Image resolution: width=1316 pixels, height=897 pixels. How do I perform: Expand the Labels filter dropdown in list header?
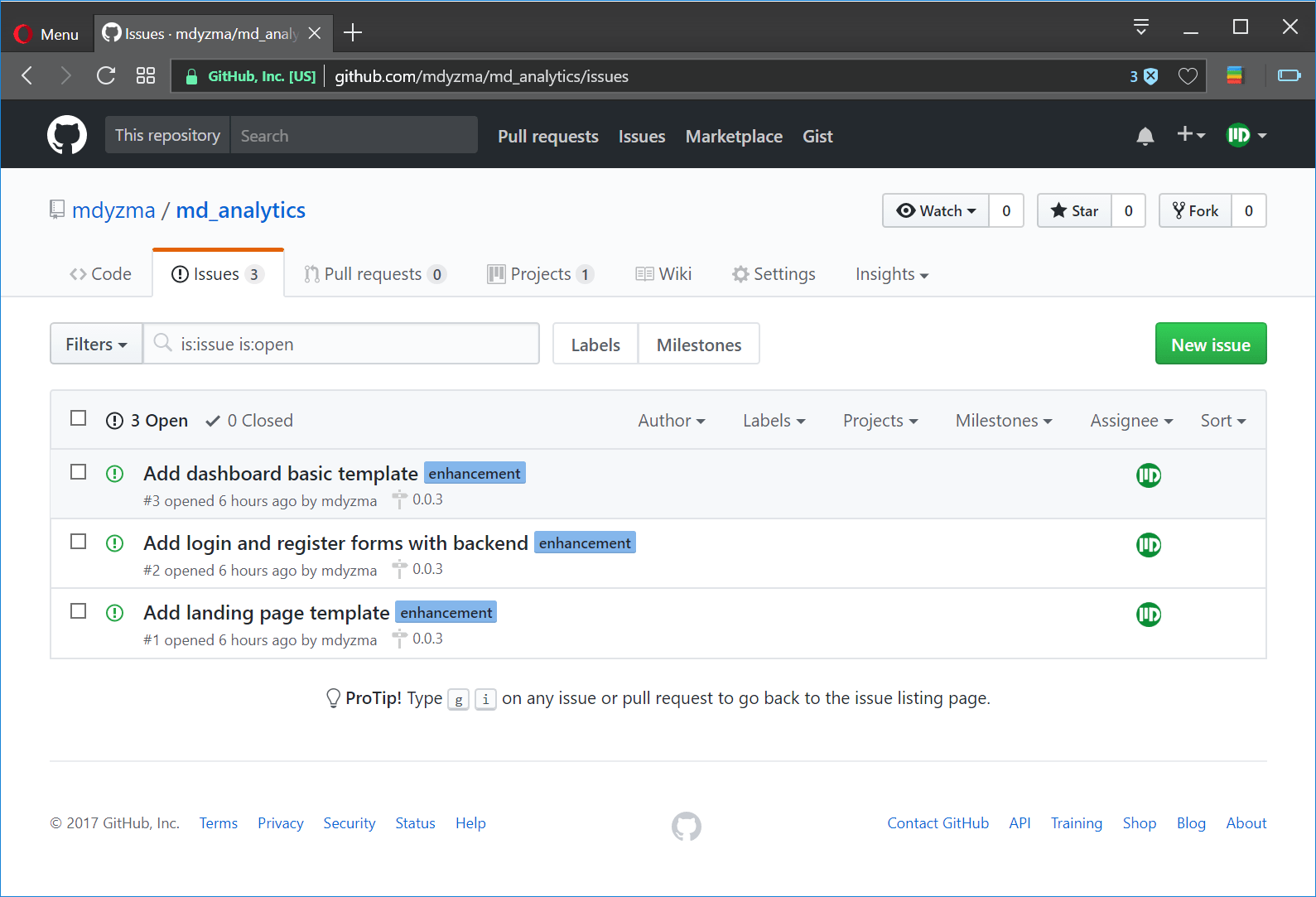pos(774,421)
